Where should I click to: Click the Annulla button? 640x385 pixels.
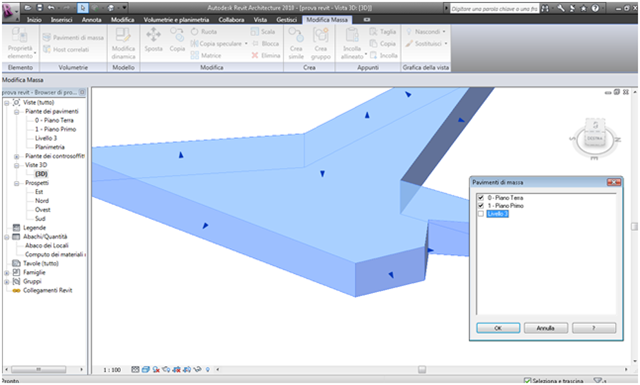546,328
